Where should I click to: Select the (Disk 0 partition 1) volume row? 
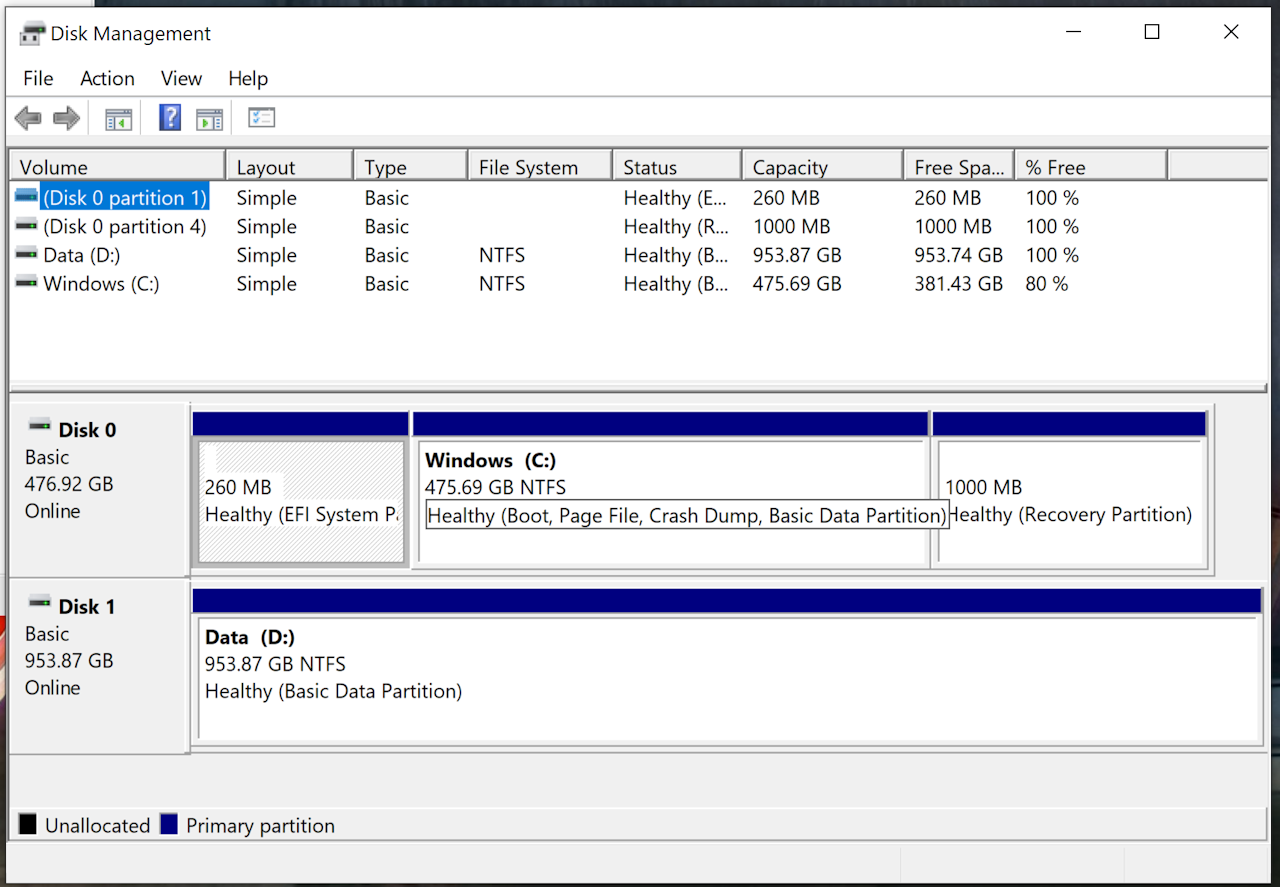pos(640,198)
